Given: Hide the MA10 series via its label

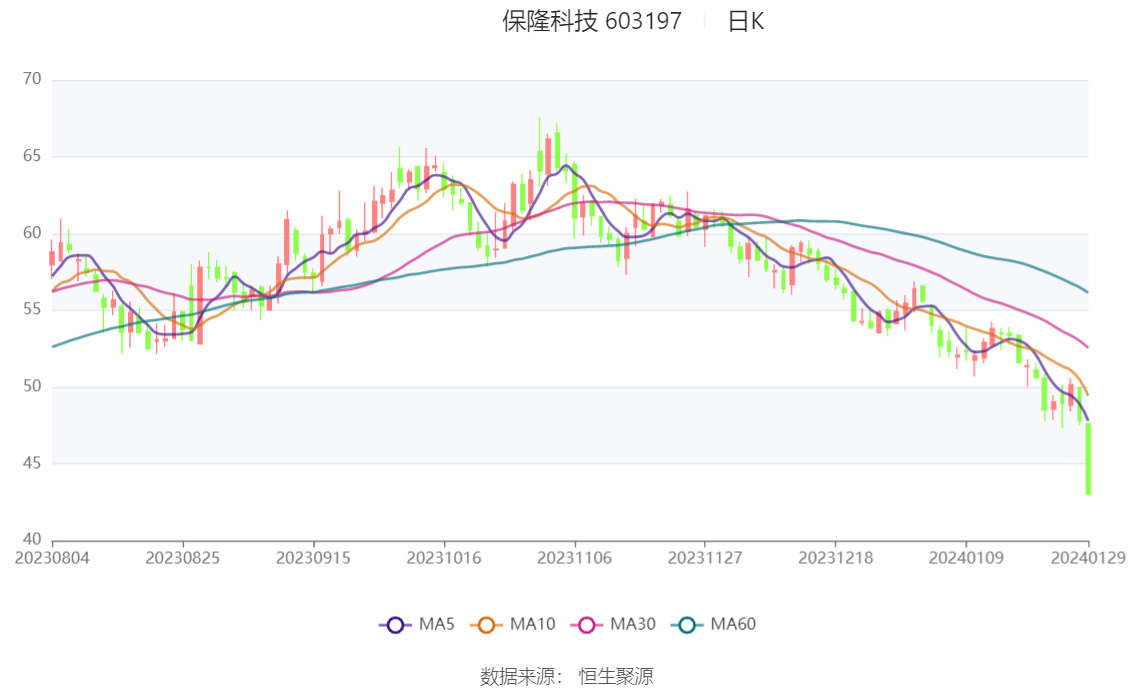Looking at the screenshot, I should coord(532,625).
